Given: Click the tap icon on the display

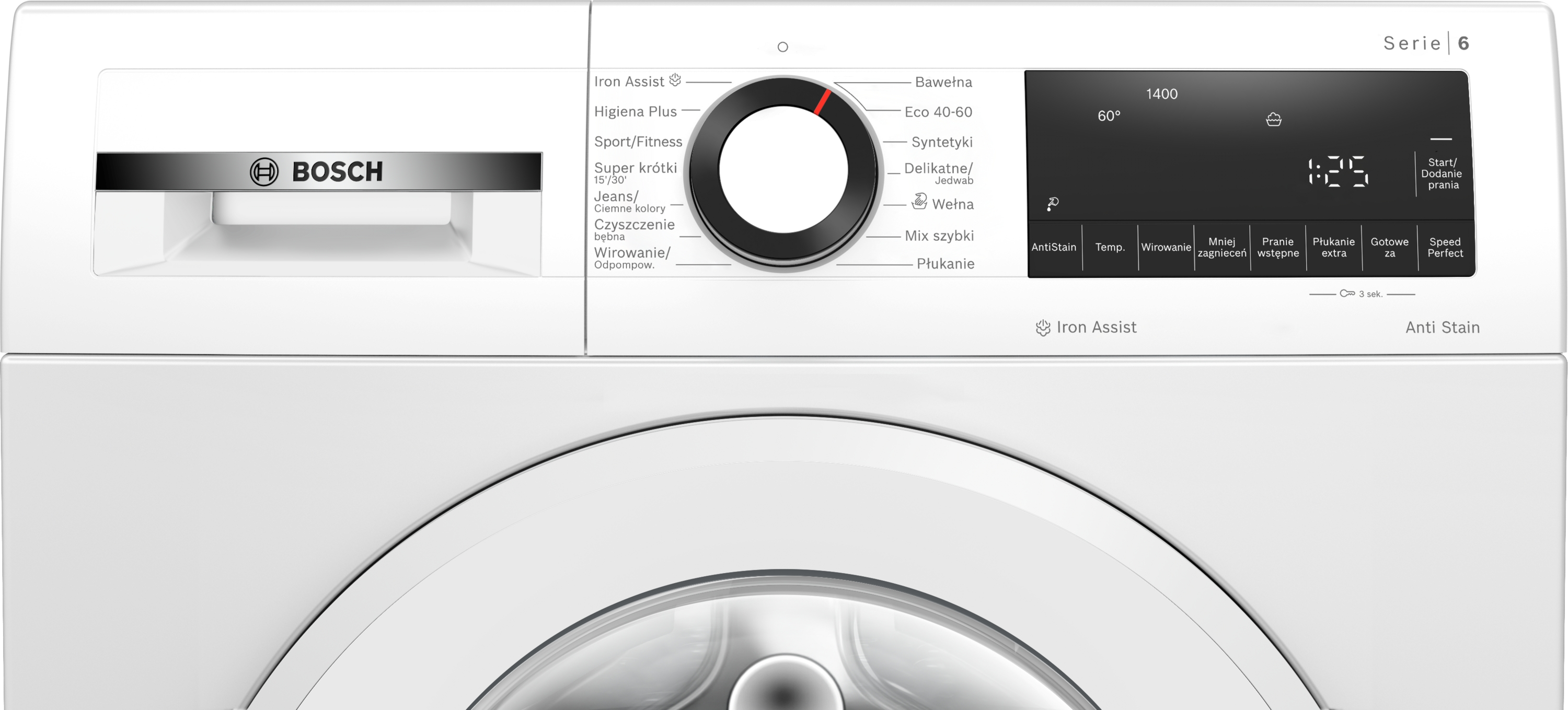Looking at the screenshot, I should (x=1053, y=204).
